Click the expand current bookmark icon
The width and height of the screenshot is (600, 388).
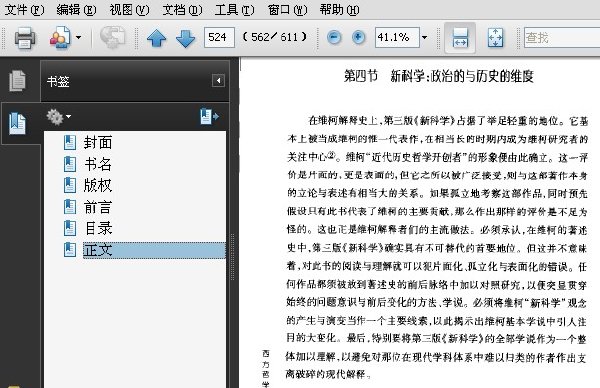[209, 116]
